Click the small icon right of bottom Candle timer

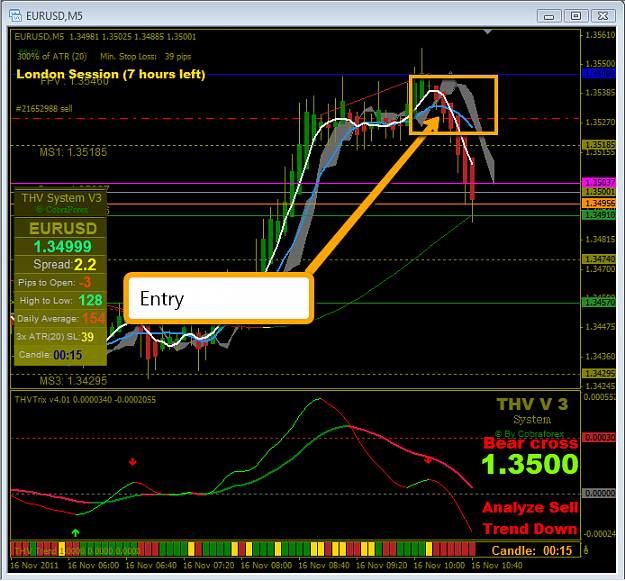(x=586, y=551)
